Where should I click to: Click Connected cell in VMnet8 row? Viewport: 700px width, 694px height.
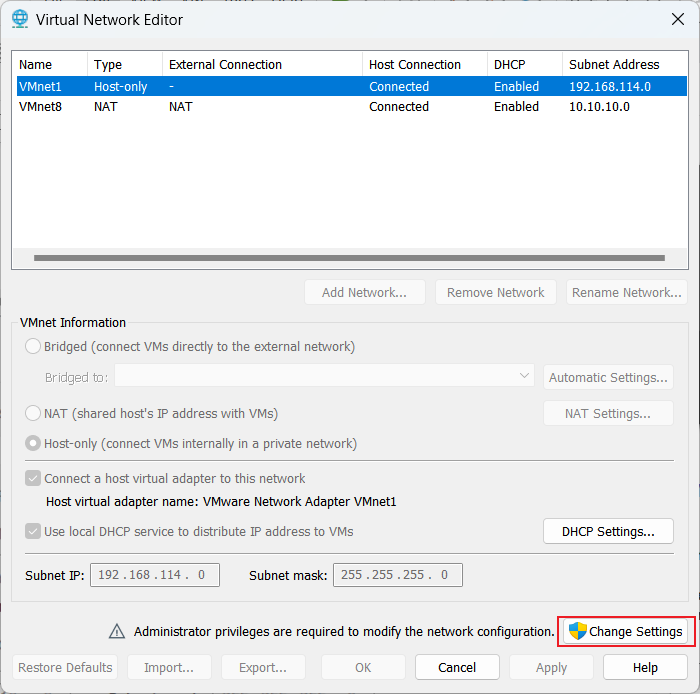pyautogui.click(x=399, y=107)
